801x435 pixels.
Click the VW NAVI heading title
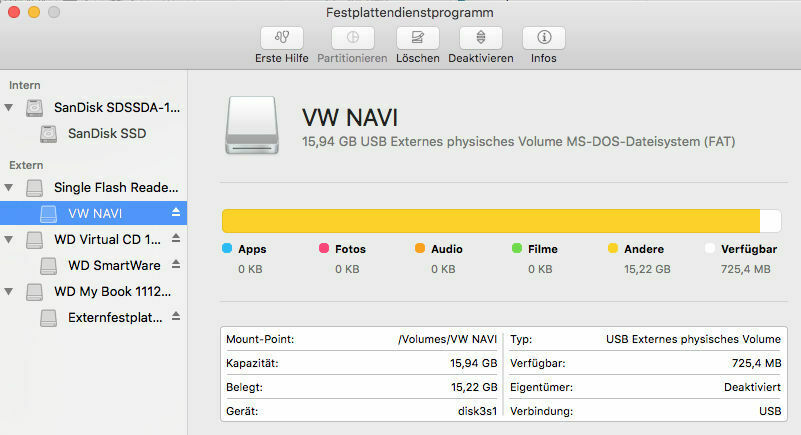350,118
